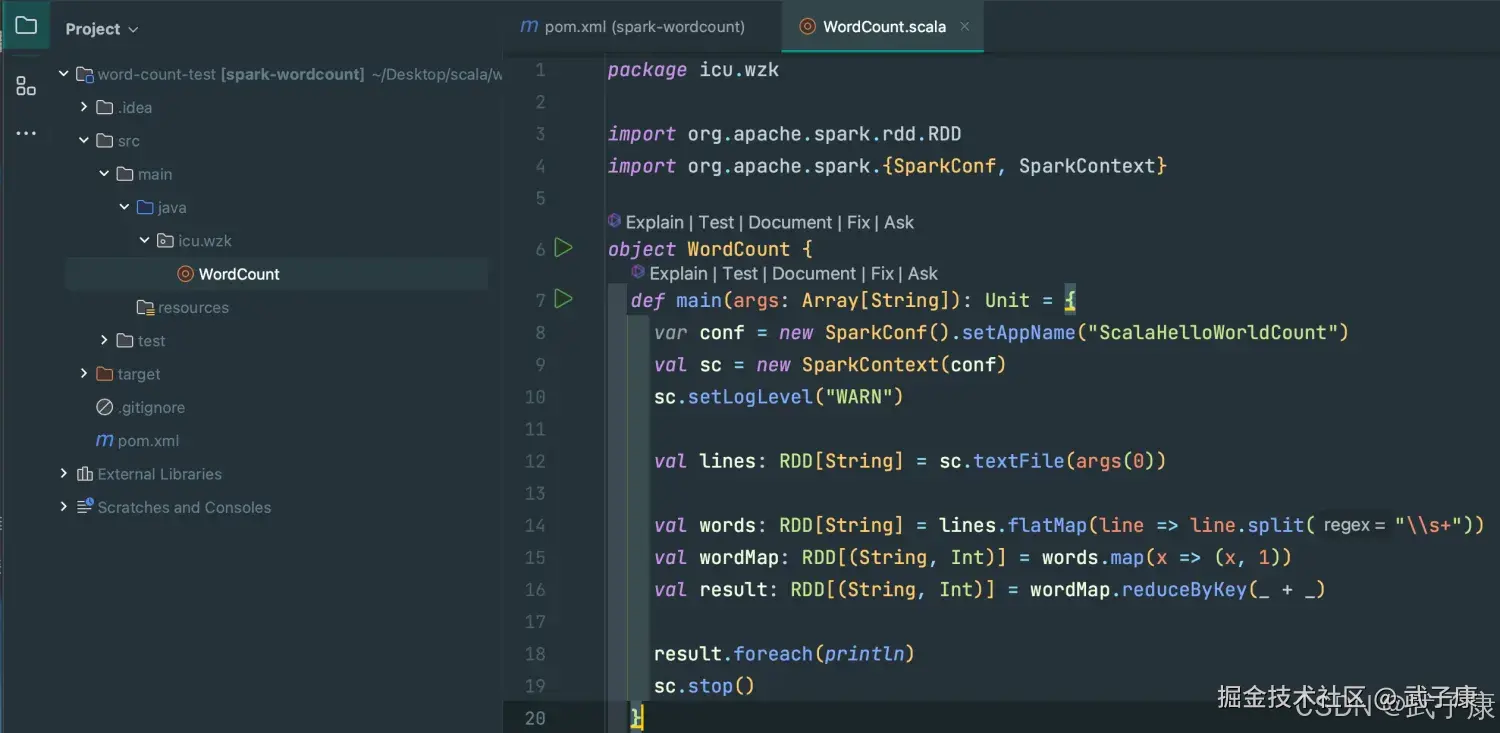Click the External Libraries icon

tap(85, 474)
